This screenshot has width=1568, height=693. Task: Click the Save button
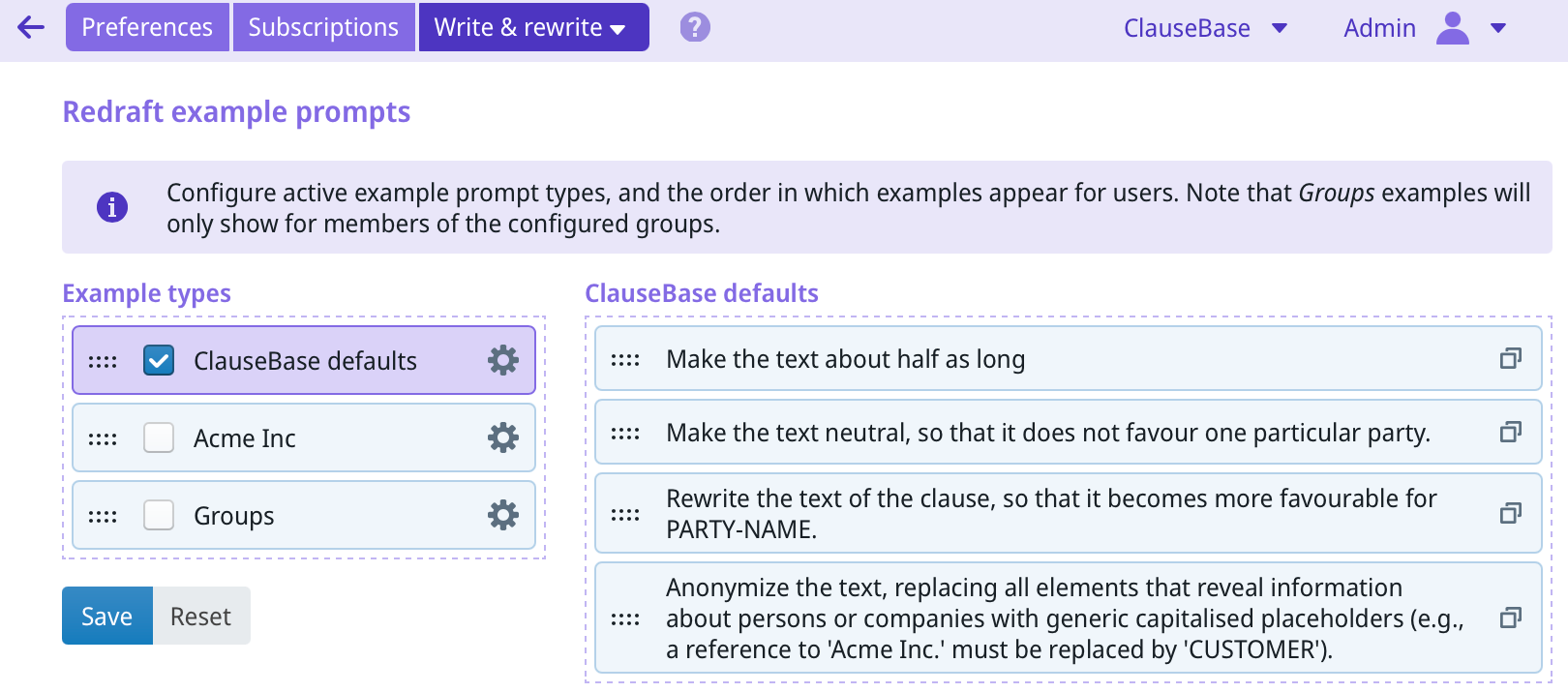[x=106, y=617]
